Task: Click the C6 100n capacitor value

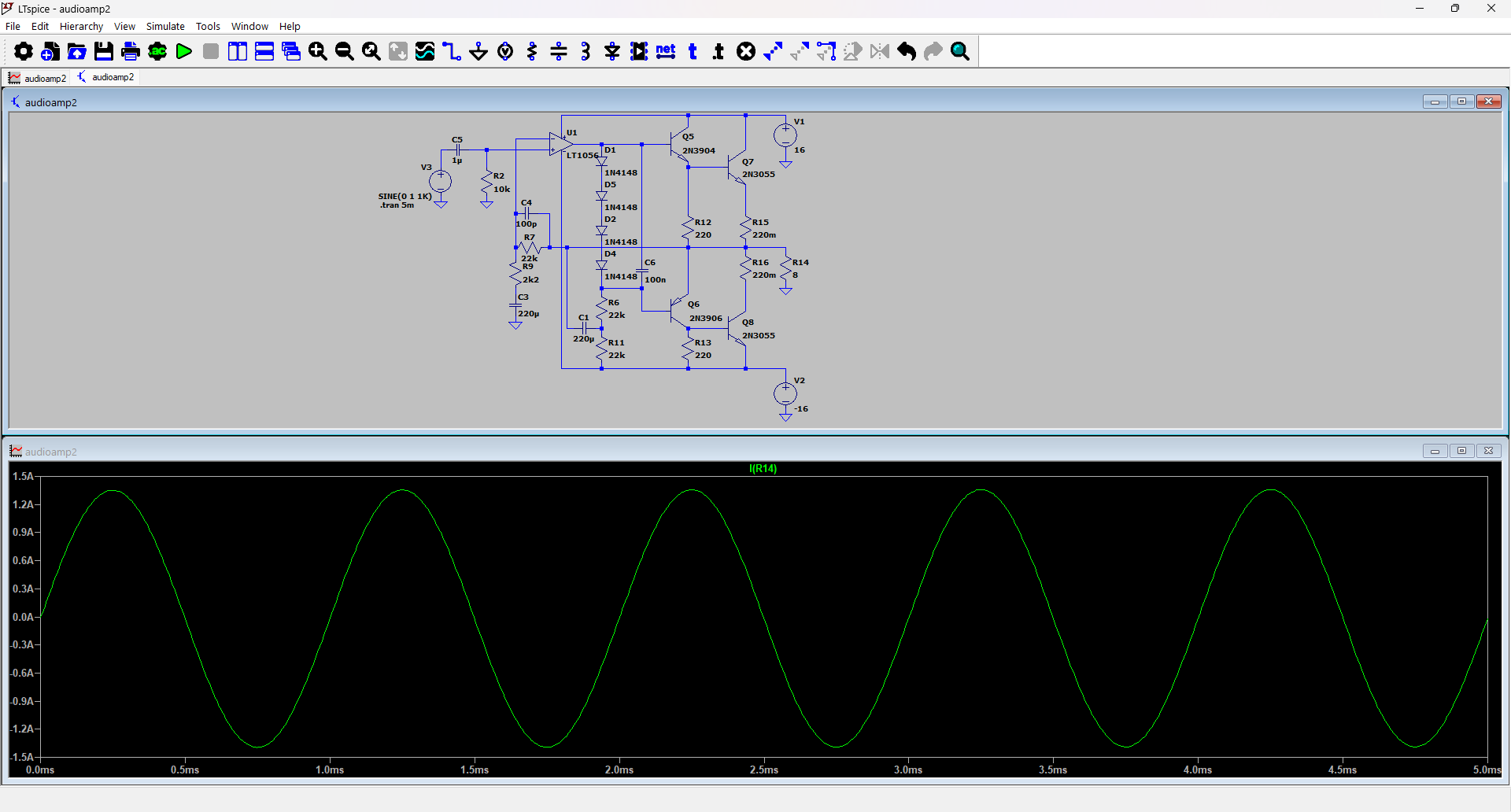Action: click(x=655, y=279)
